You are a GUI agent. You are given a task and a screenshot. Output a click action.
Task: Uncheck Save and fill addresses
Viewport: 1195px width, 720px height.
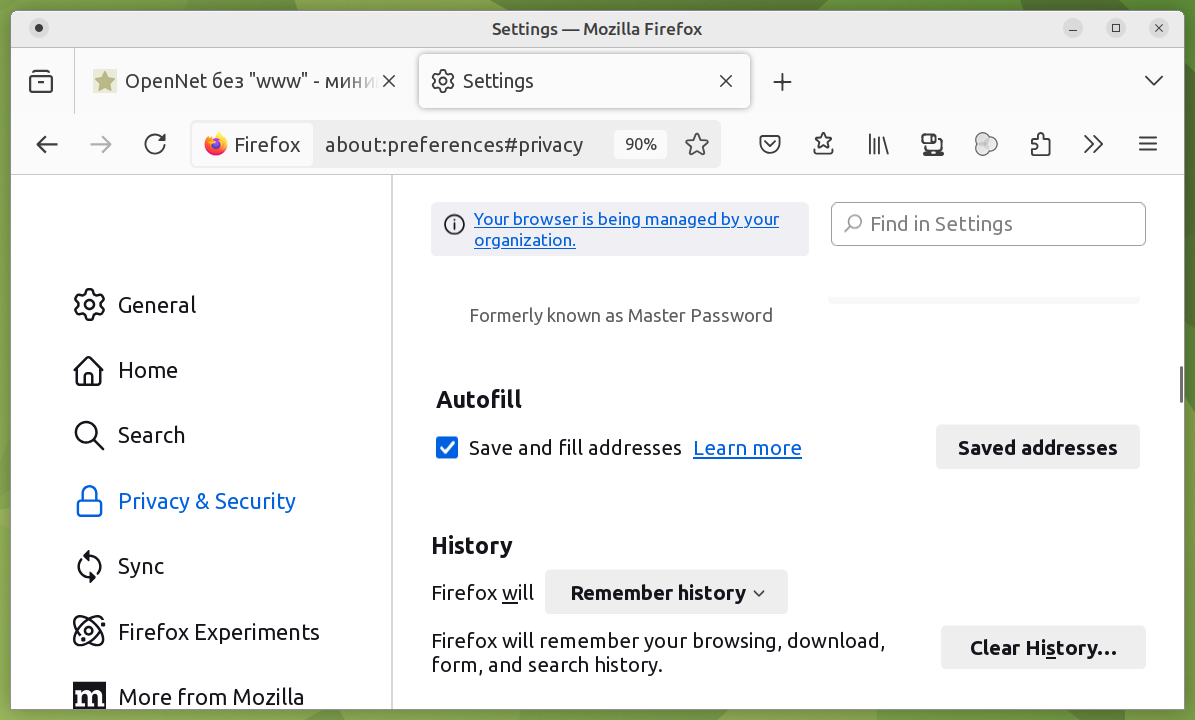pos(447,448)
